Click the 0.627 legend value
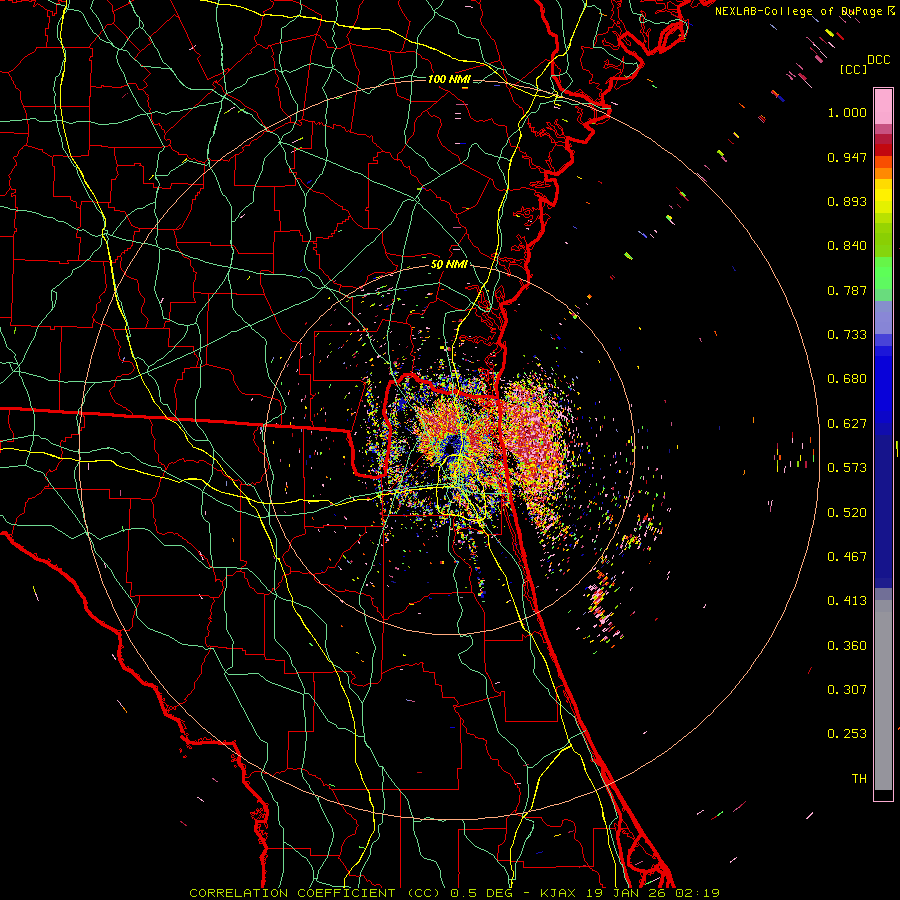The image size is (900, 900). 847,424
